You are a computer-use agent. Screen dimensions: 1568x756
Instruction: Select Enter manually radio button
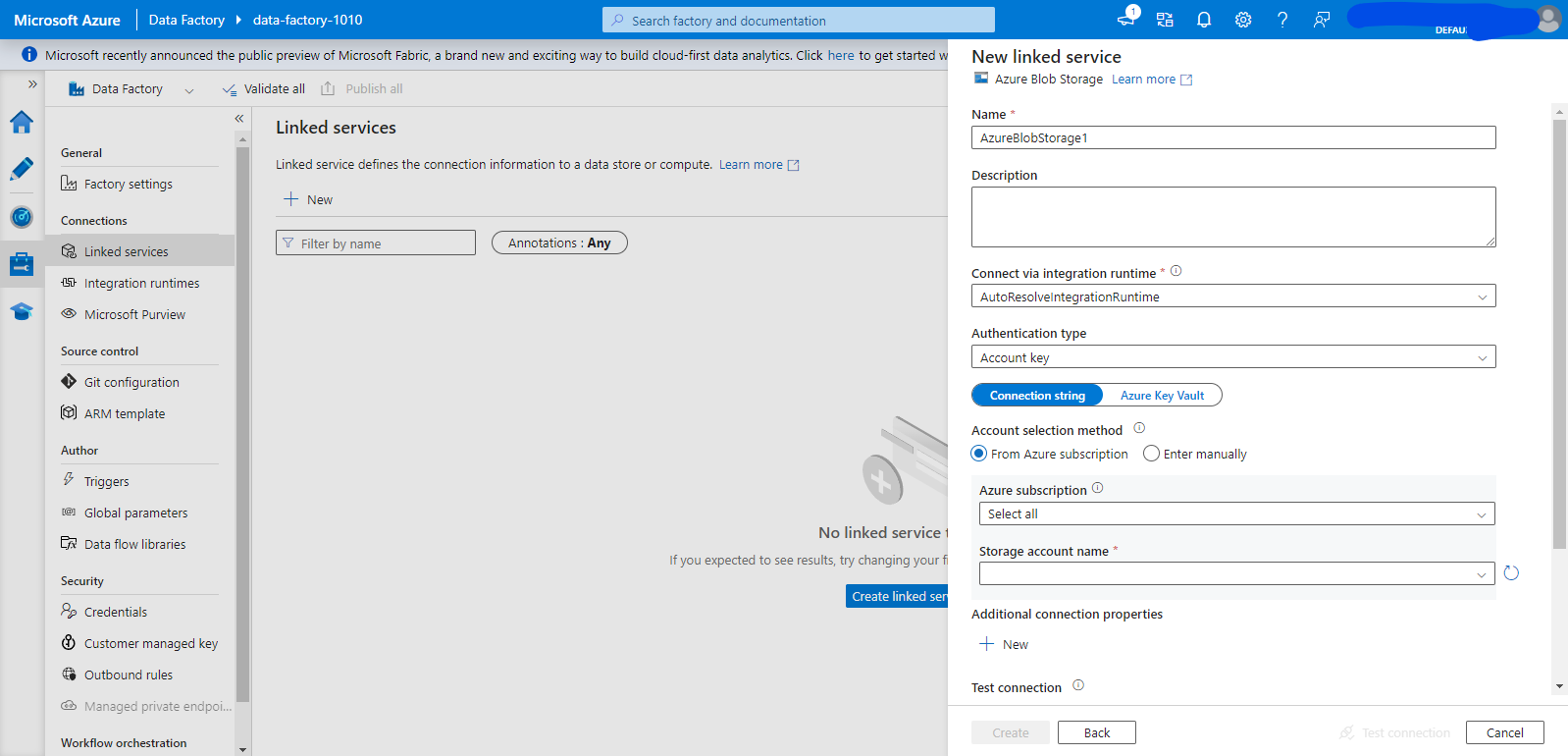pos(1151,454)
